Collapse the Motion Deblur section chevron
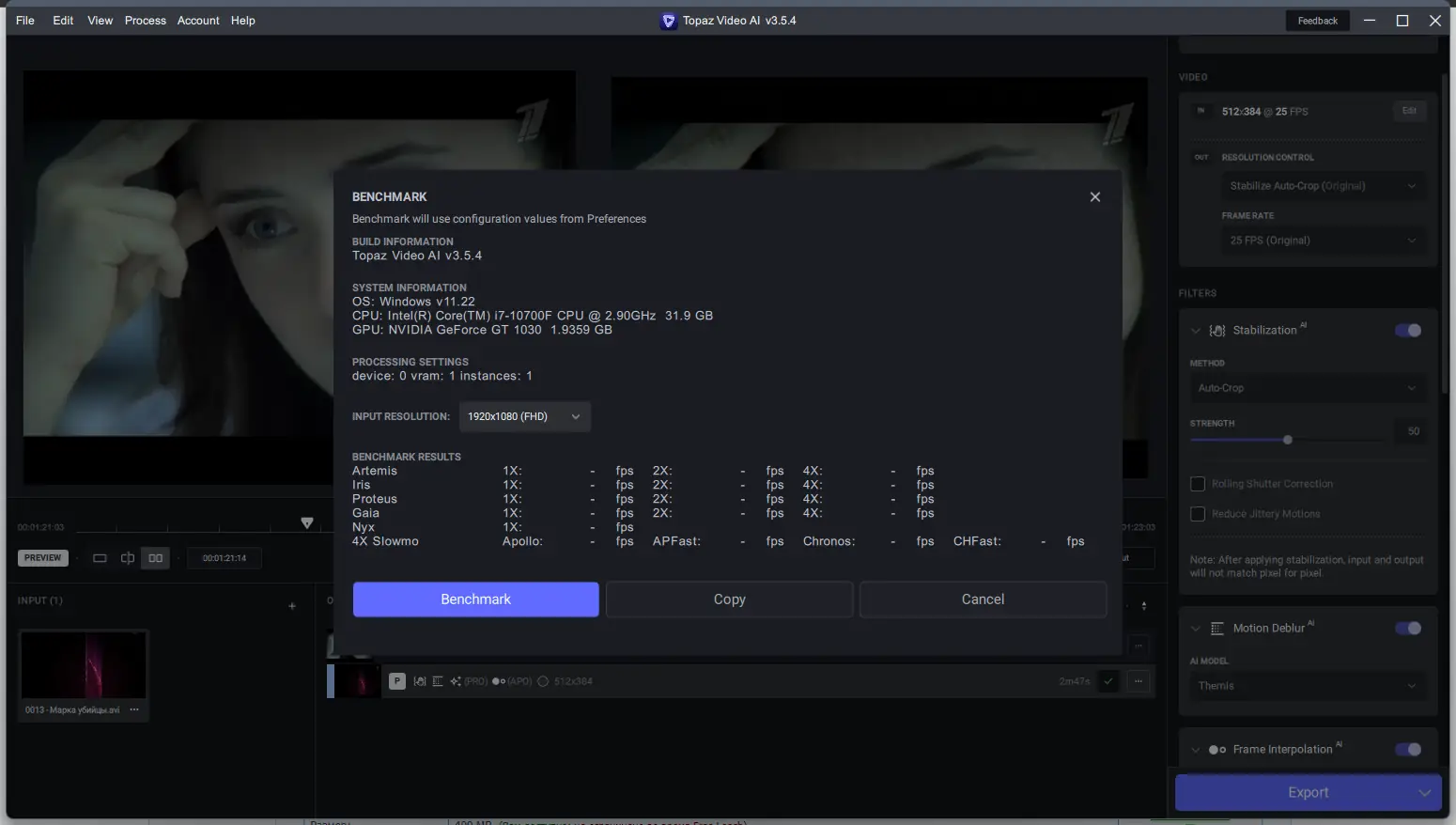The image size is (1456, 825). pos(1196,629)
